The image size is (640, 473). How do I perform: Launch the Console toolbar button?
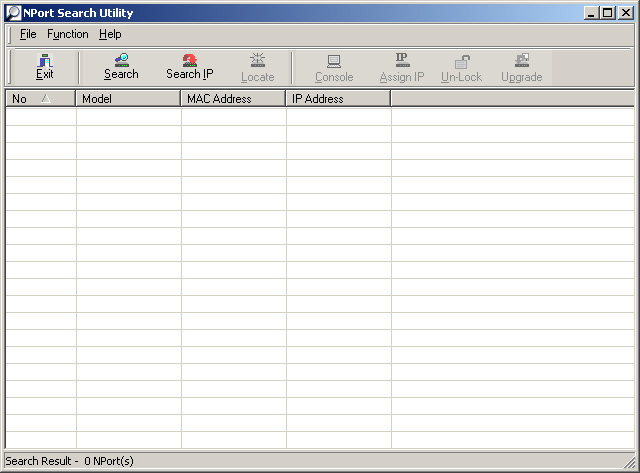pos(334,68)
